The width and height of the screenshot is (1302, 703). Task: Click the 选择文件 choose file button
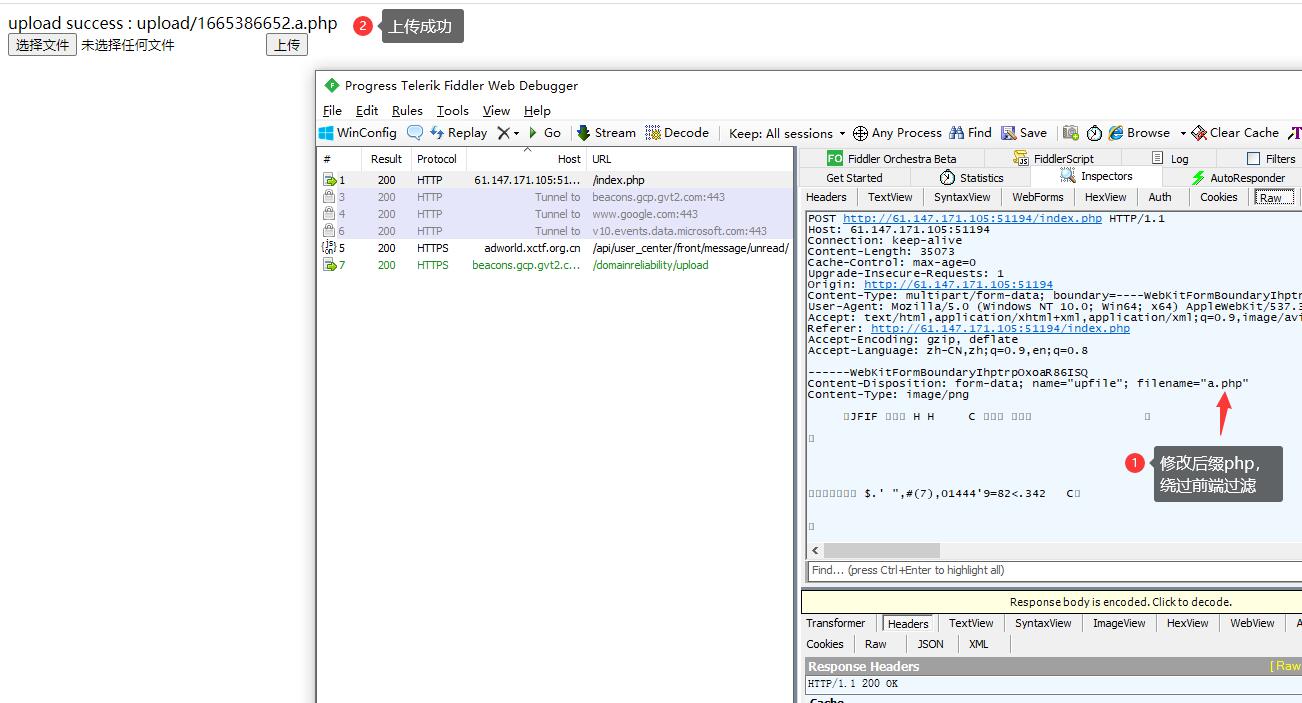(x=42, y=45)
